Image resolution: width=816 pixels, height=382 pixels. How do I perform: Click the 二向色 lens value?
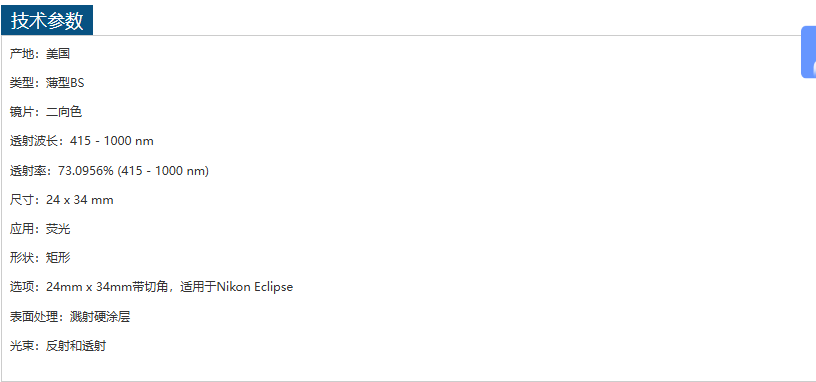[x=64, y=112]
